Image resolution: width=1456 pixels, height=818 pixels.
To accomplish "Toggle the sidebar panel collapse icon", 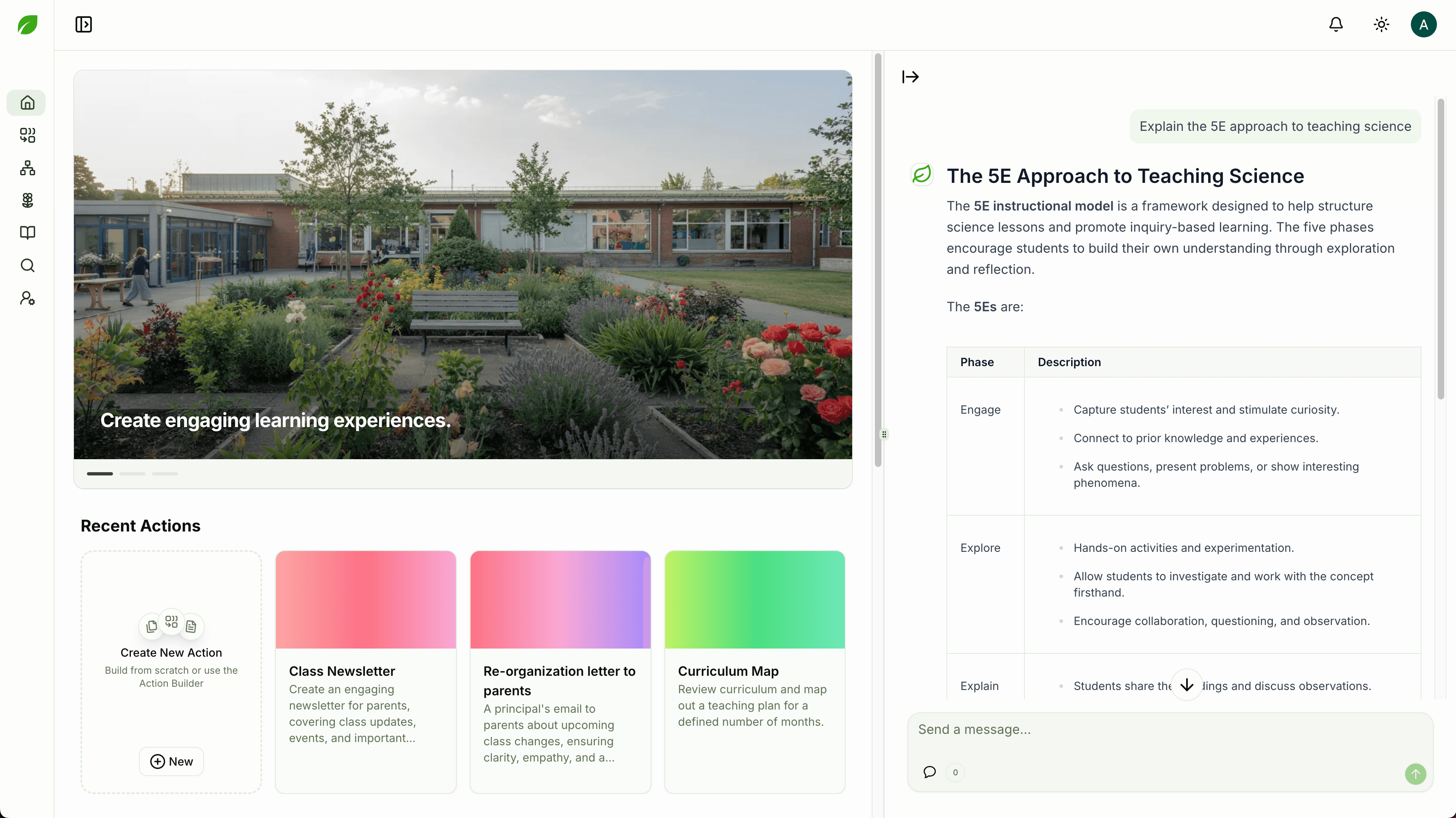I will tap(83, 24).
